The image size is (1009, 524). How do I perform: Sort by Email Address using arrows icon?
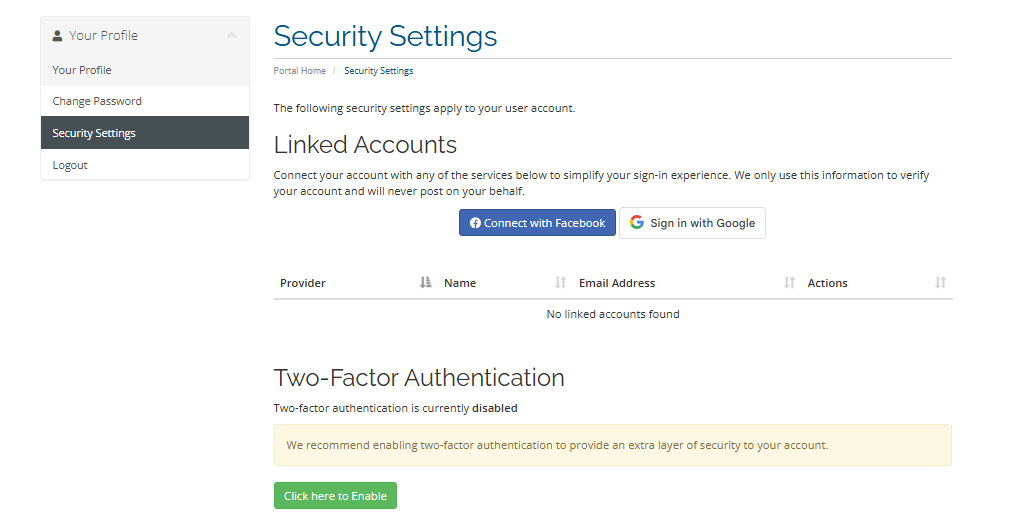click(790, 283)
